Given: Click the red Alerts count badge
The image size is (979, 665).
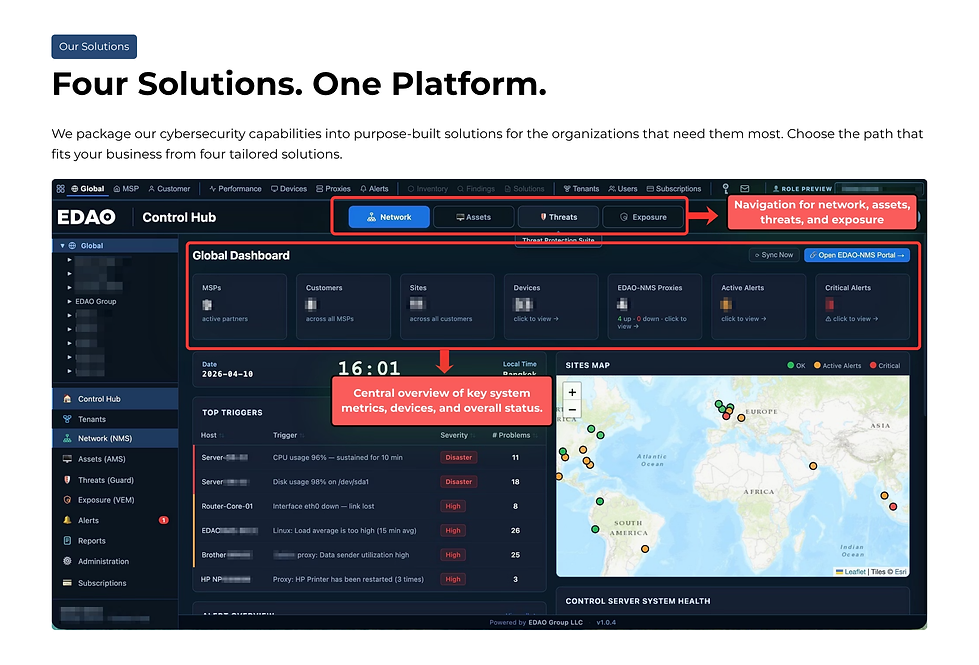Looking at the screenshot, I should [x=164, y=520].
